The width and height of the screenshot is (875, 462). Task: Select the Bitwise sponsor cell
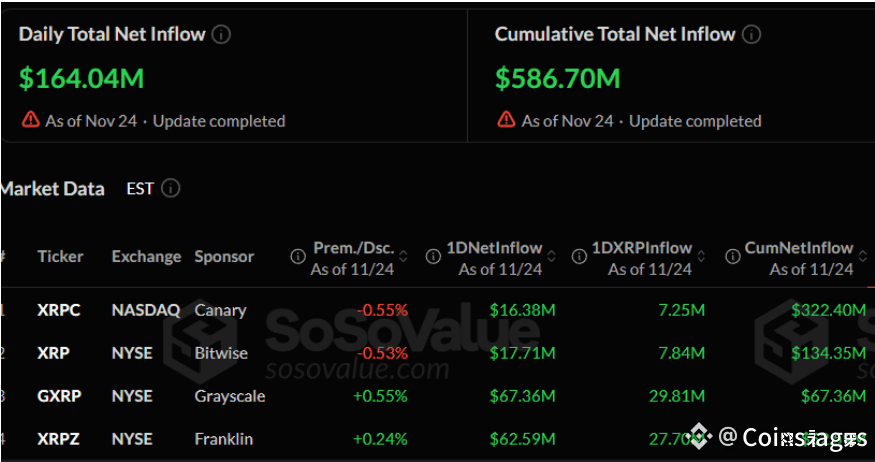221,353
